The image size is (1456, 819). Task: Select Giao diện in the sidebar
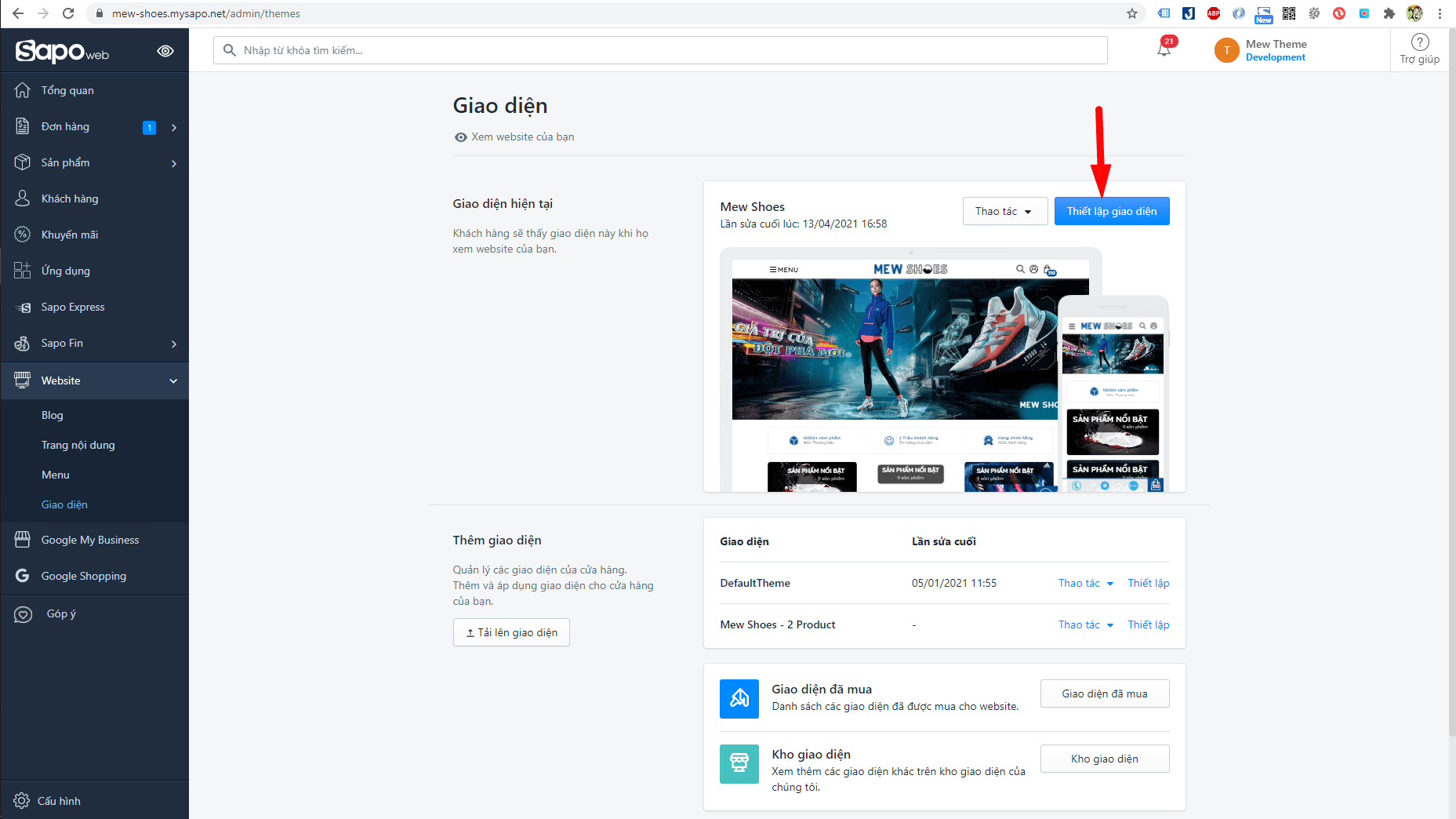point(64,504)
